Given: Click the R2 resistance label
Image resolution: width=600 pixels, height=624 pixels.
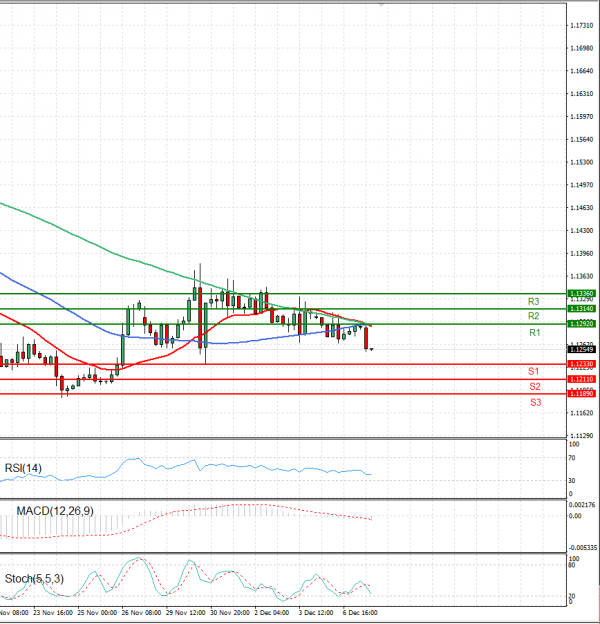Looking at the screenshot, I should click(533, 316).
